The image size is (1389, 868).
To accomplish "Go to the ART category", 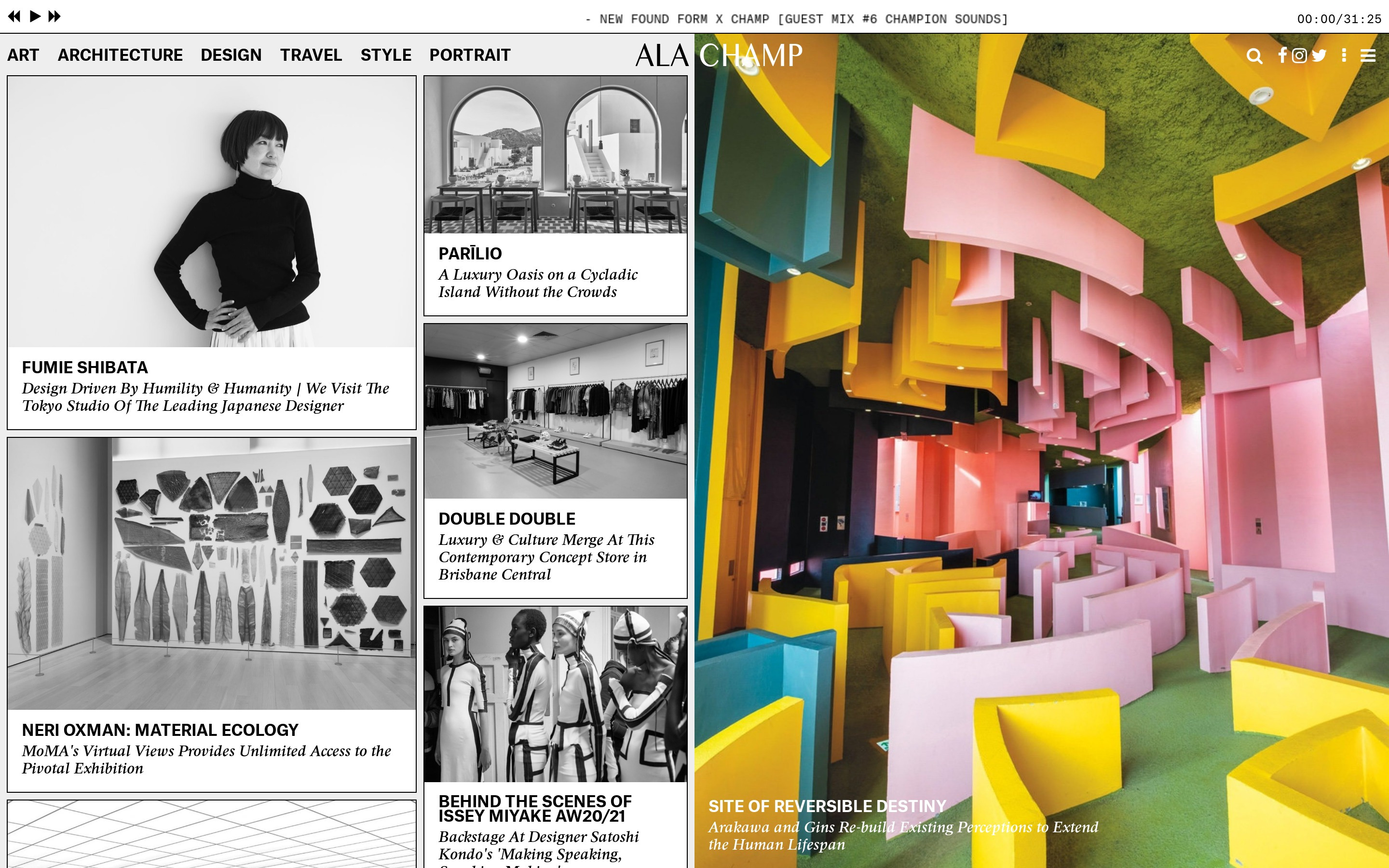I will click(23, 55).
